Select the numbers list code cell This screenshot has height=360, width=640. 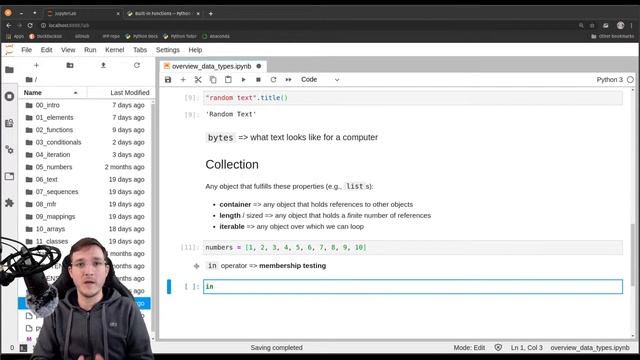(x=413, y=247)
